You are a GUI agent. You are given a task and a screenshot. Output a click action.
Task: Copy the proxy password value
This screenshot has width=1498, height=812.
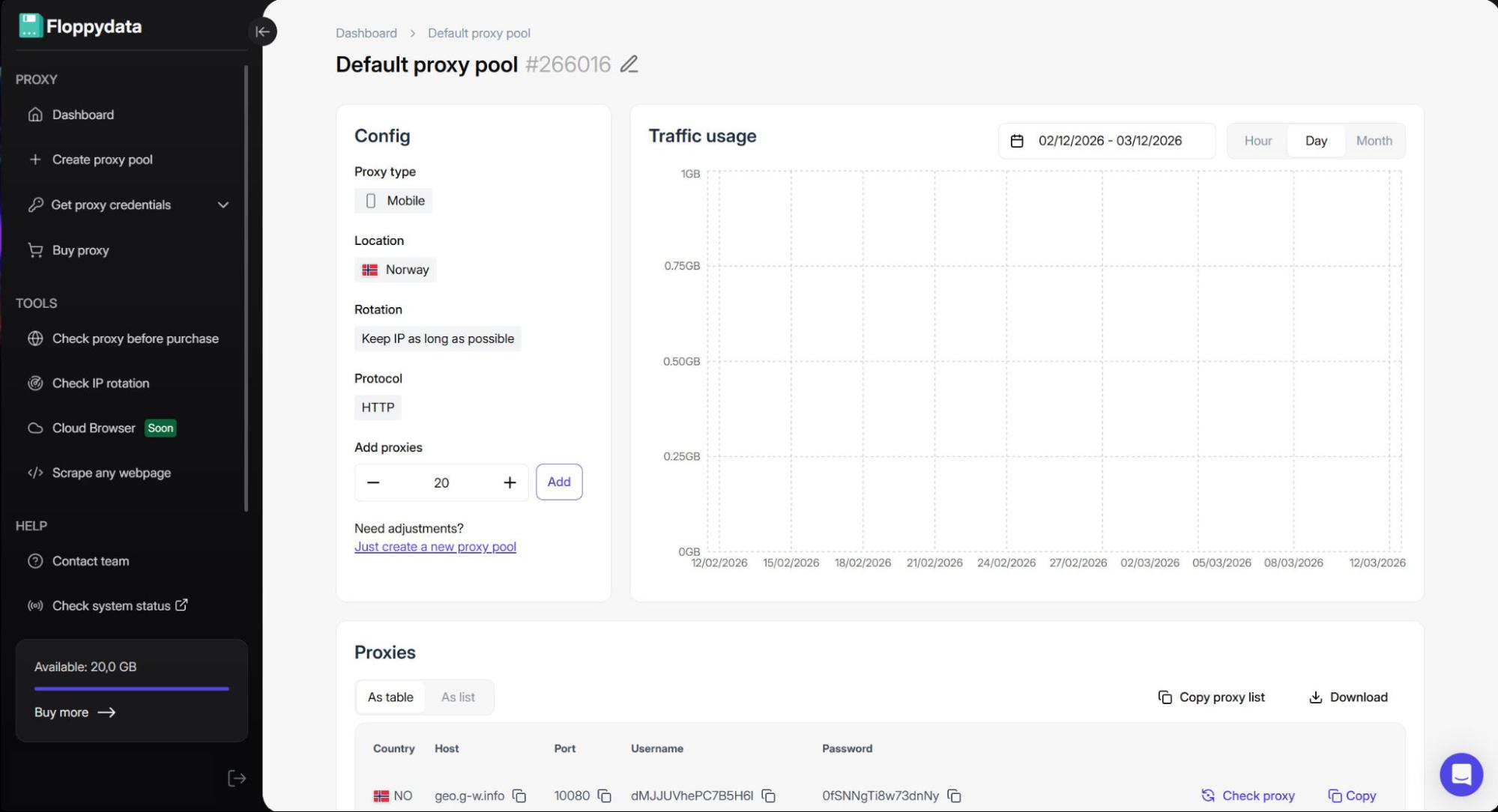[954, 796]
